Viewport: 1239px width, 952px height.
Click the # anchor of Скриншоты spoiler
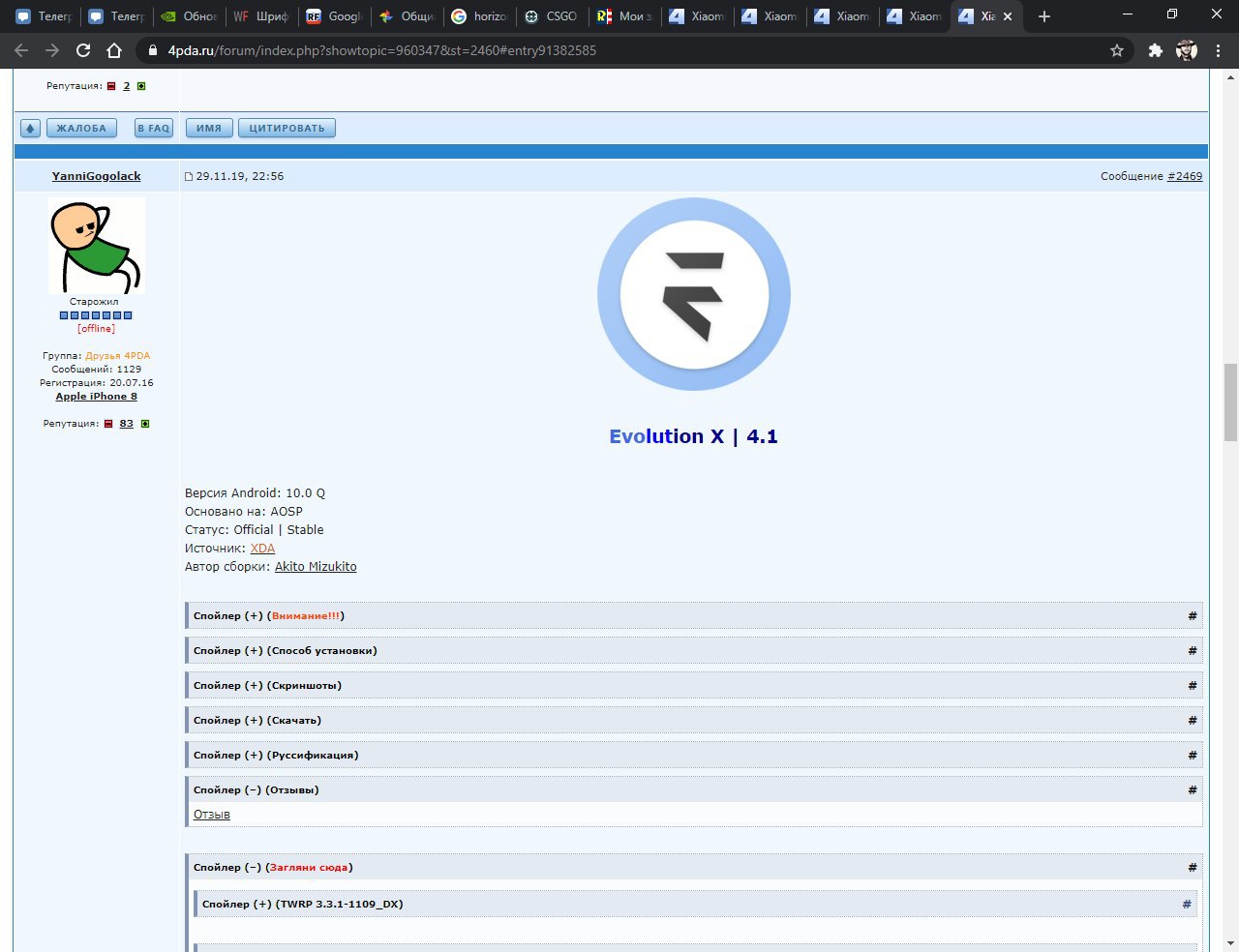click(1193, 685)
